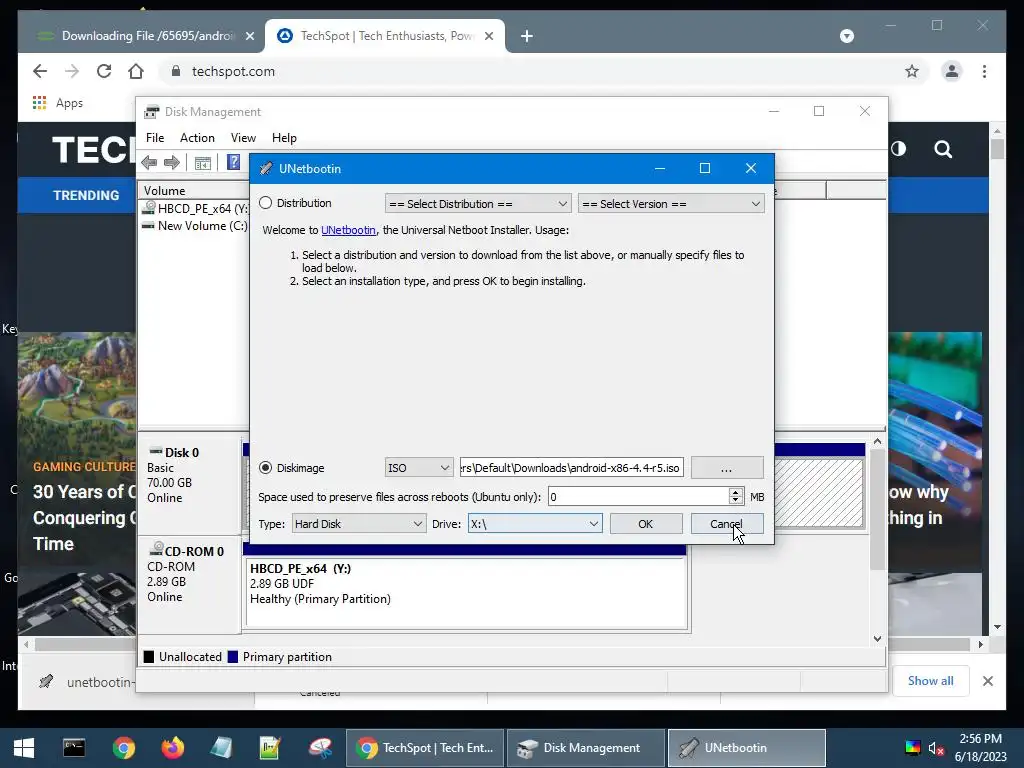This screenshot has height=768, width=1024.
Task: Switch to Disk Management taskbar button
Action: tap(586, 748)
